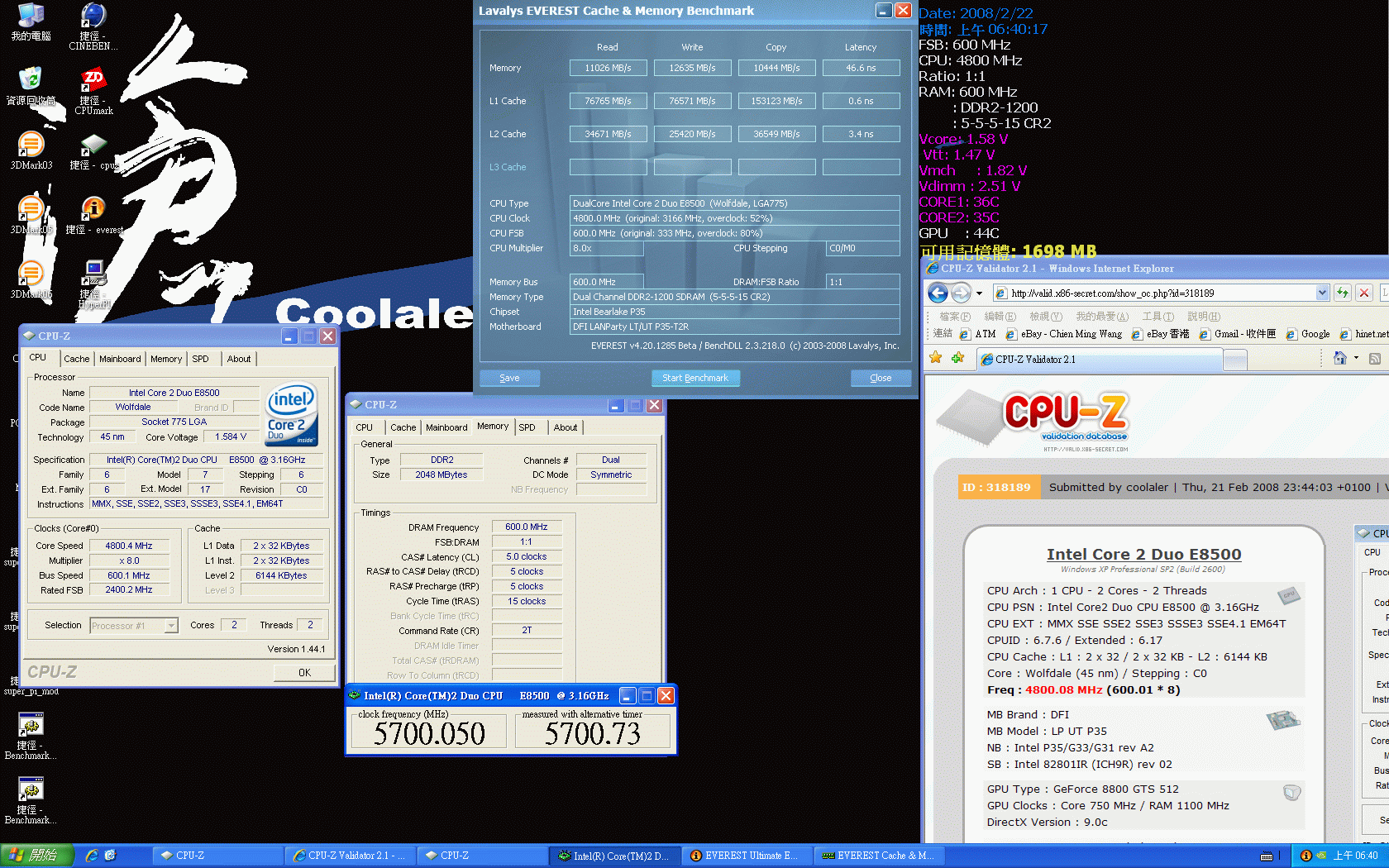Open the eBay 香港 link
This screenshot has height=868, width=1389.
pos(1161,334)
